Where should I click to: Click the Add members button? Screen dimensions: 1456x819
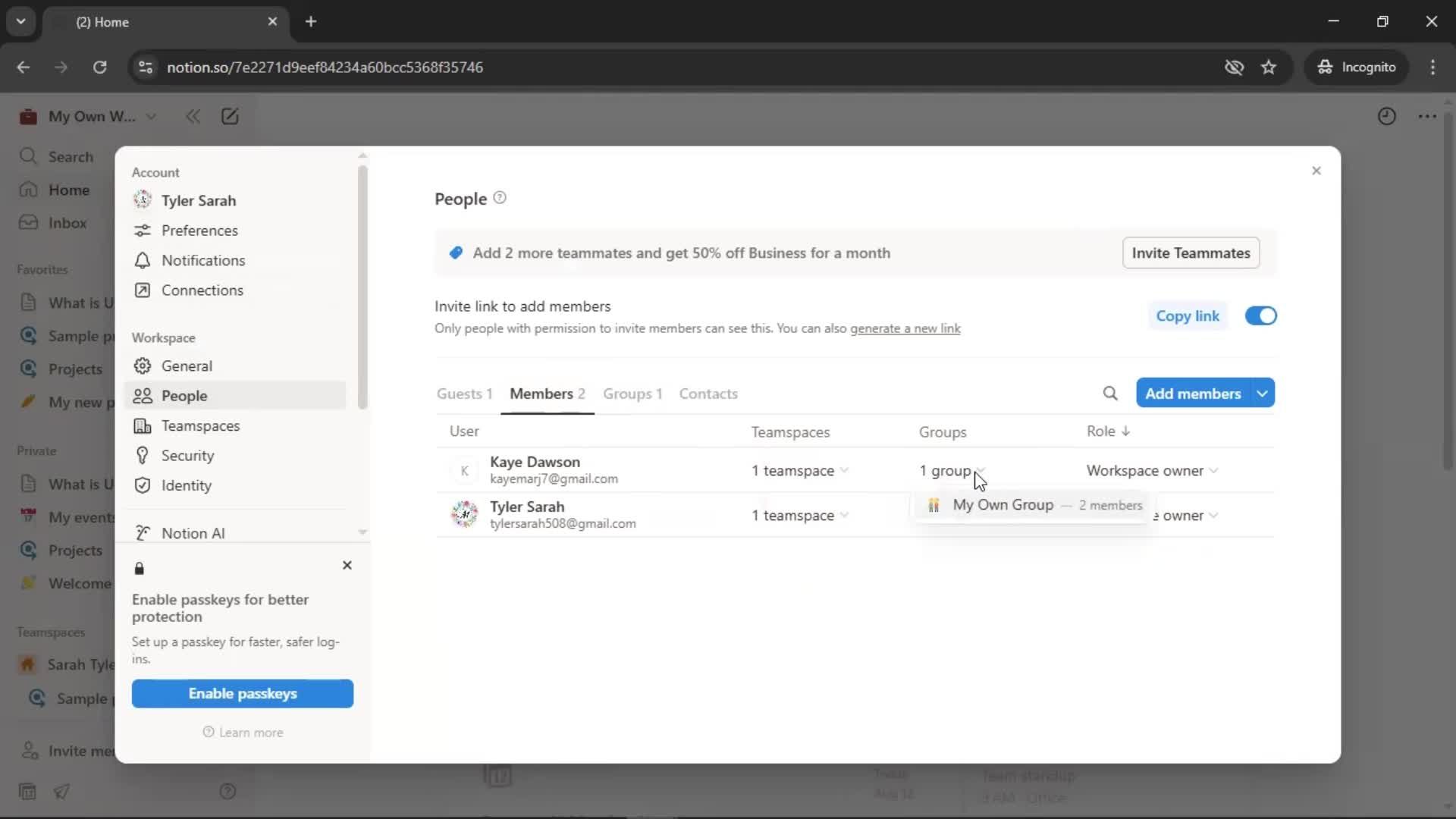coord(1193,393)
